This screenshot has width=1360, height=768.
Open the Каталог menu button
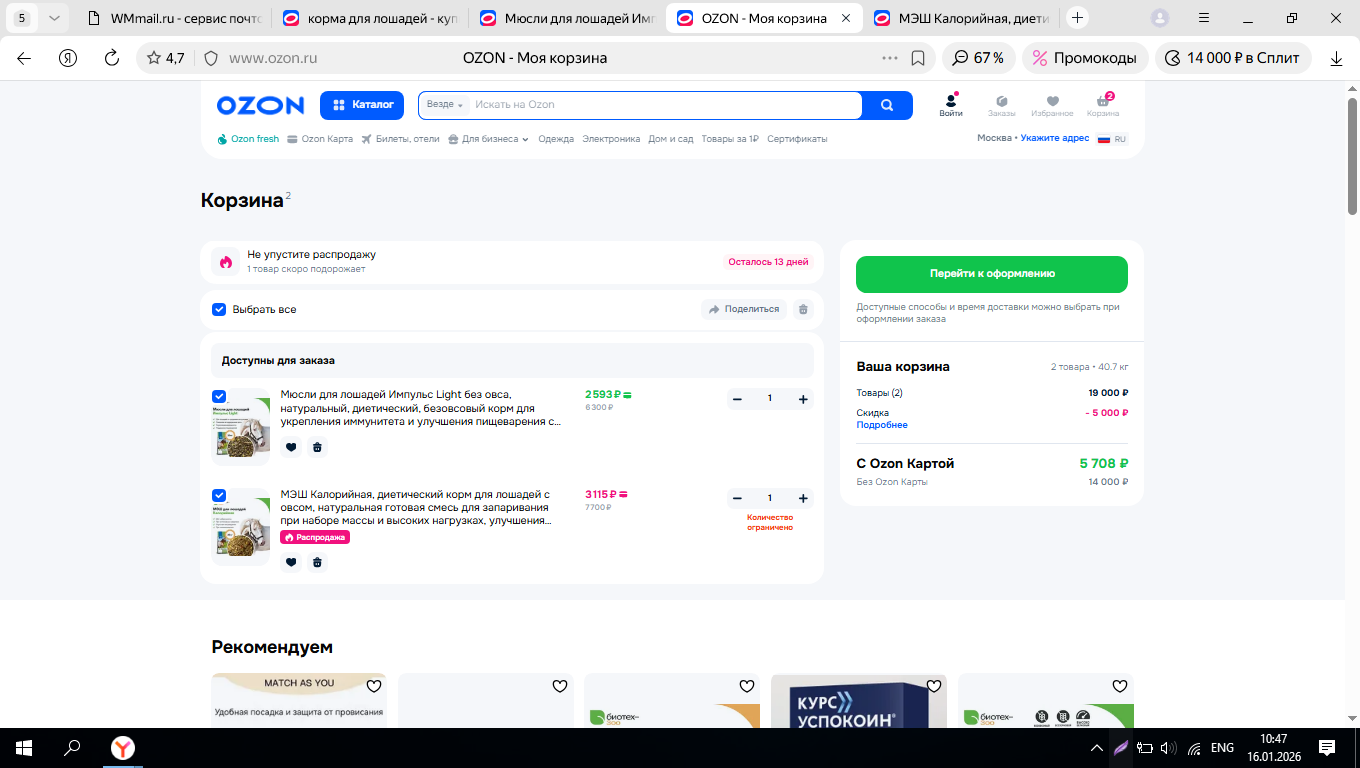(x=362, y=105)
